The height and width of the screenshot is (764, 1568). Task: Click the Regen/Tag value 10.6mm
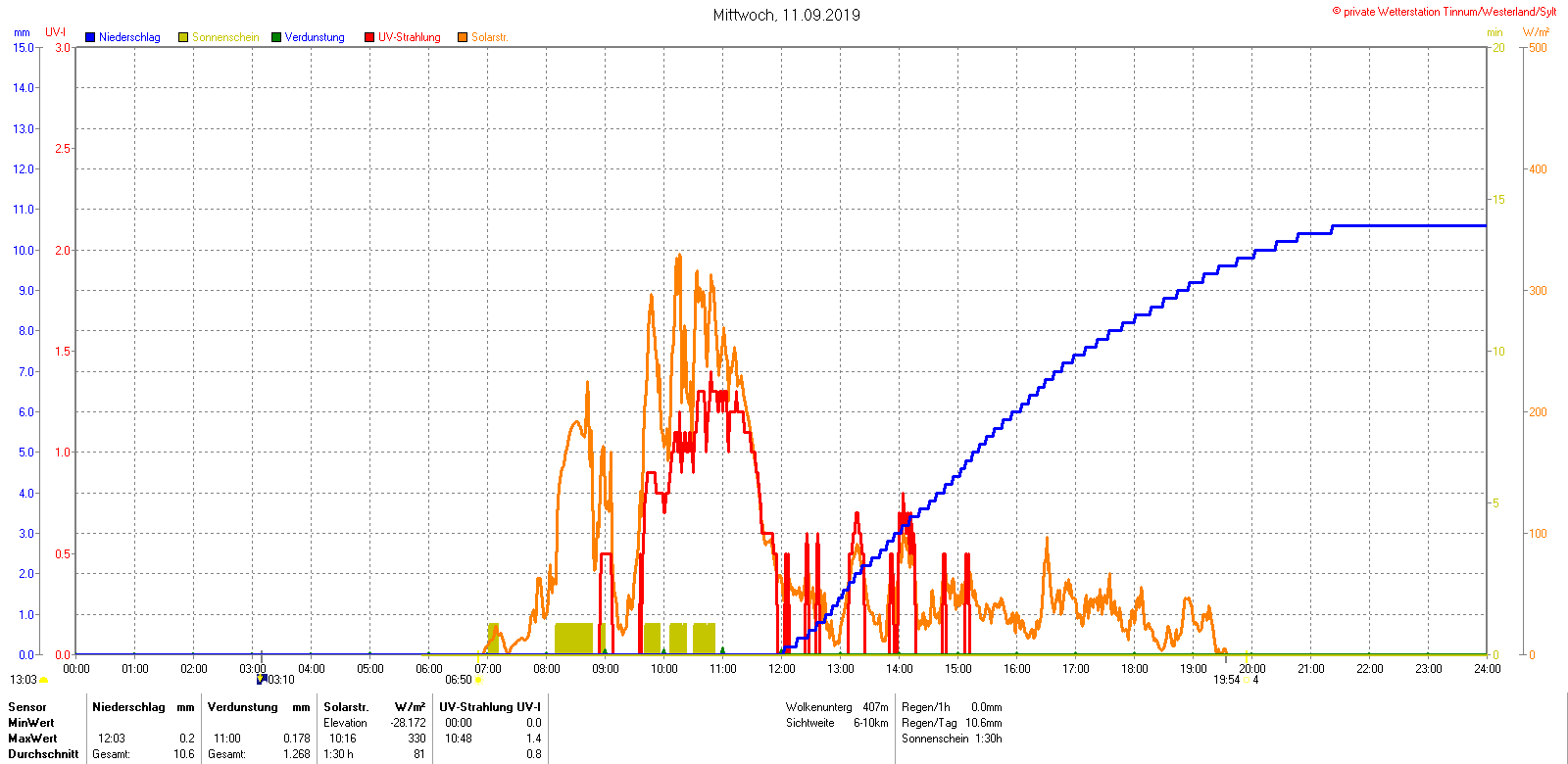[984, 723]
